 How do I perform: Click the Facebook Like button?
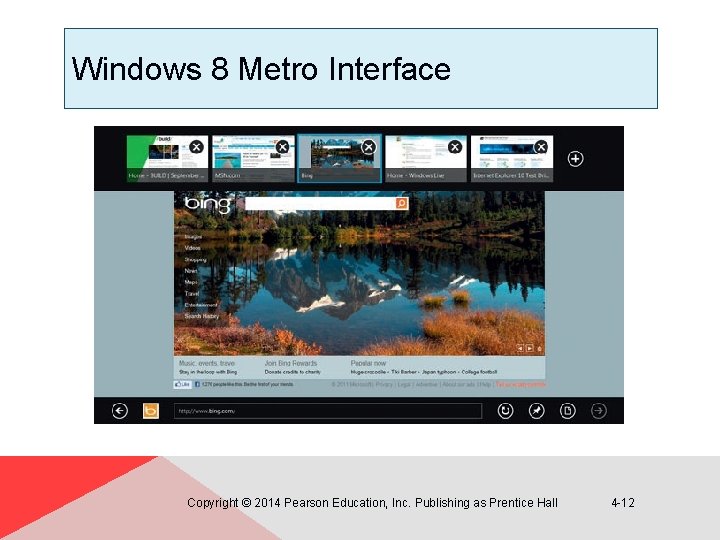click(x=182, y=384)
